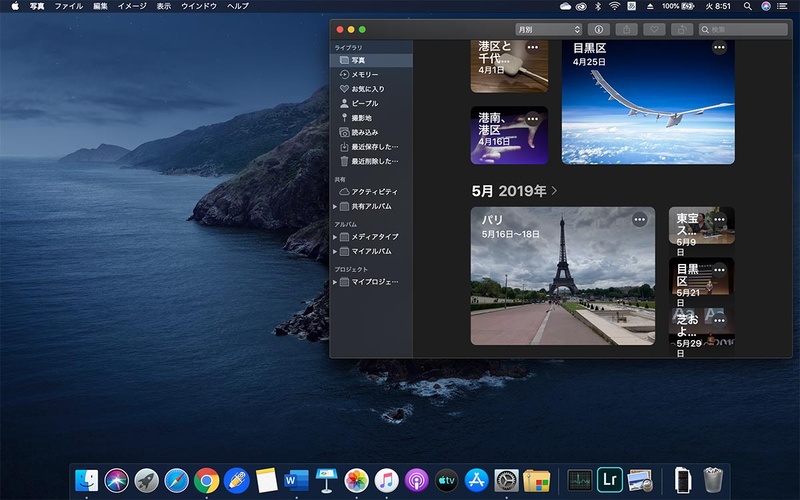Click the more button on 目黒区 5月21日 card

click(719, 270)
